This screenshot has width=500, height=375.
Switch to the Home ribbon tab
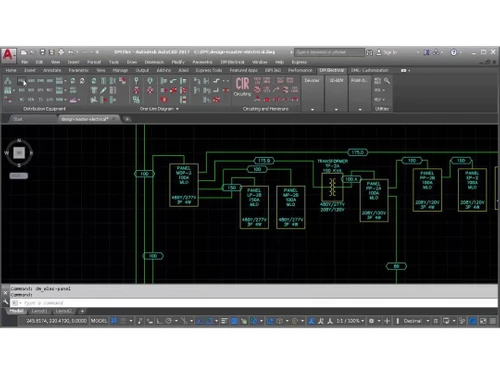(x=11, y=70)
